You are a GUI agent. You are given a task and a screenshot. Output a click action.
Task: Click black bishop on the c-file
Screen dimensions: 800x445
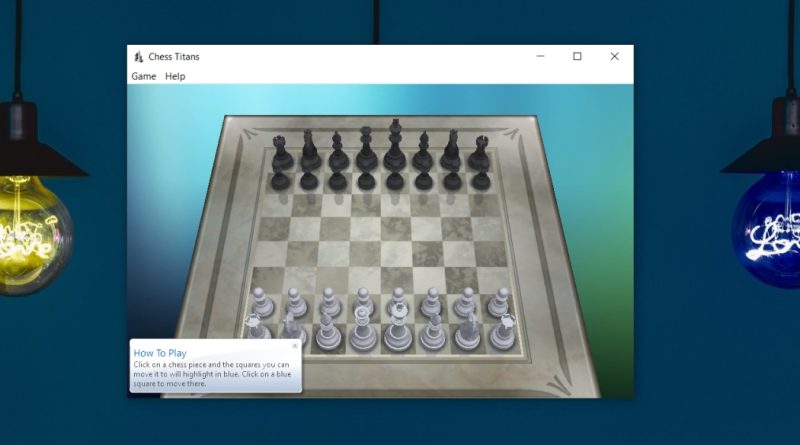(x=338, y=152)
